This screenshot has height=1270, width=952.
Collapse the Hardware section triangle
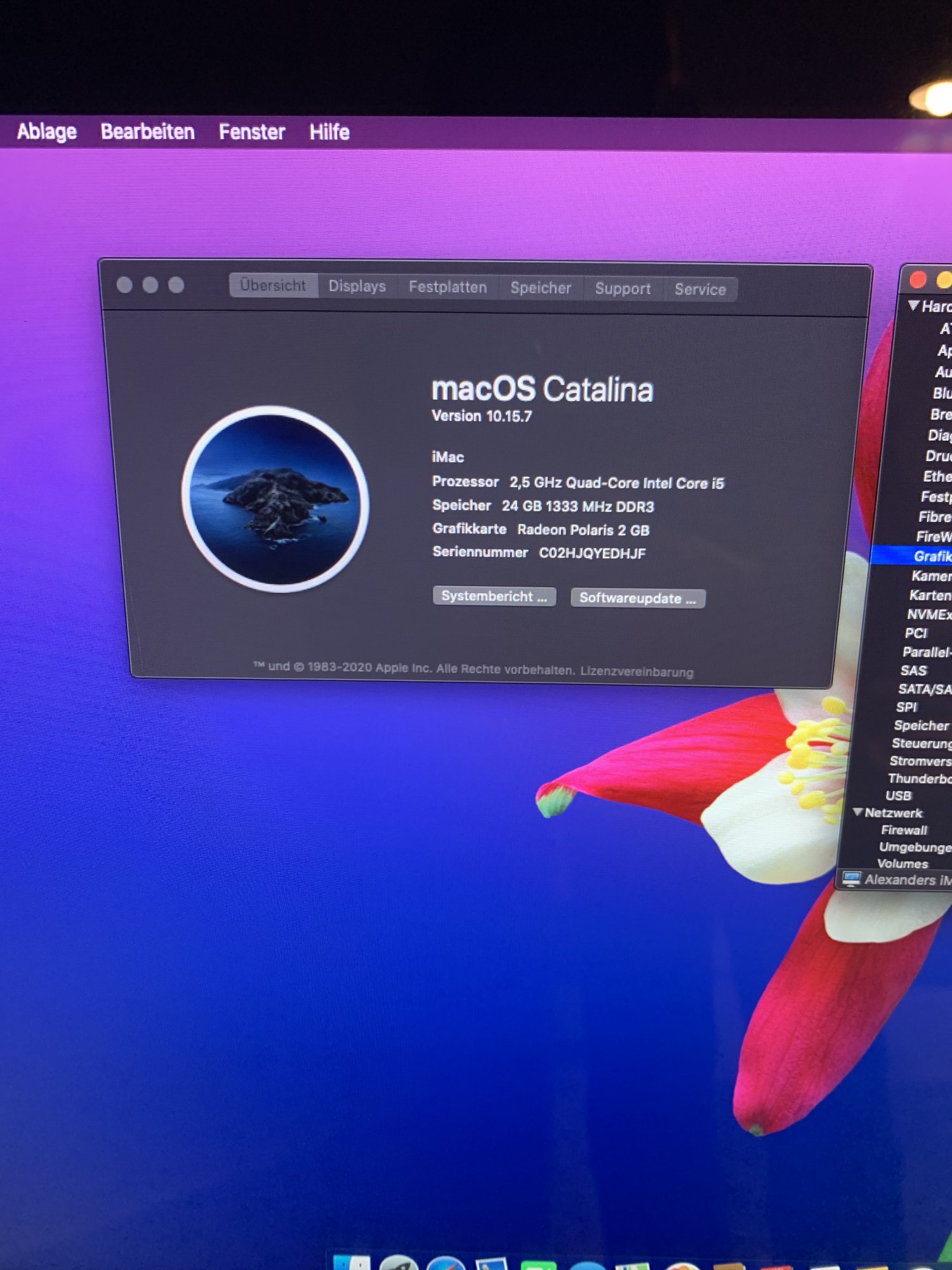click(914, 306)
